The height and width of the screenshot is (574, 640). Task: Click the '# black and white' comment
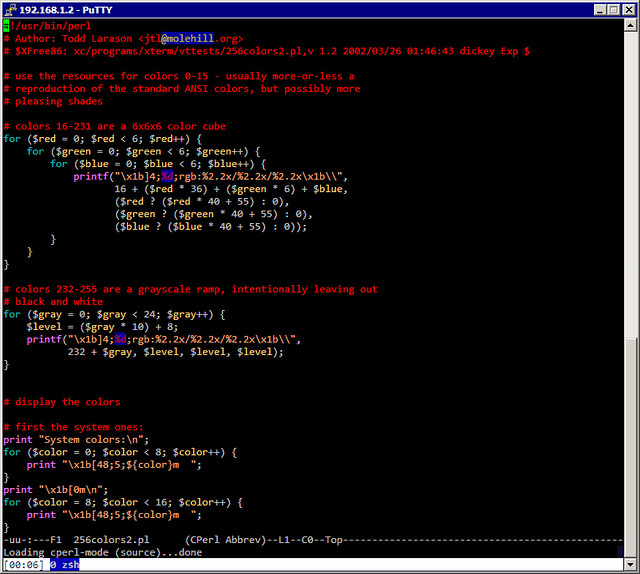click(53, 302)
